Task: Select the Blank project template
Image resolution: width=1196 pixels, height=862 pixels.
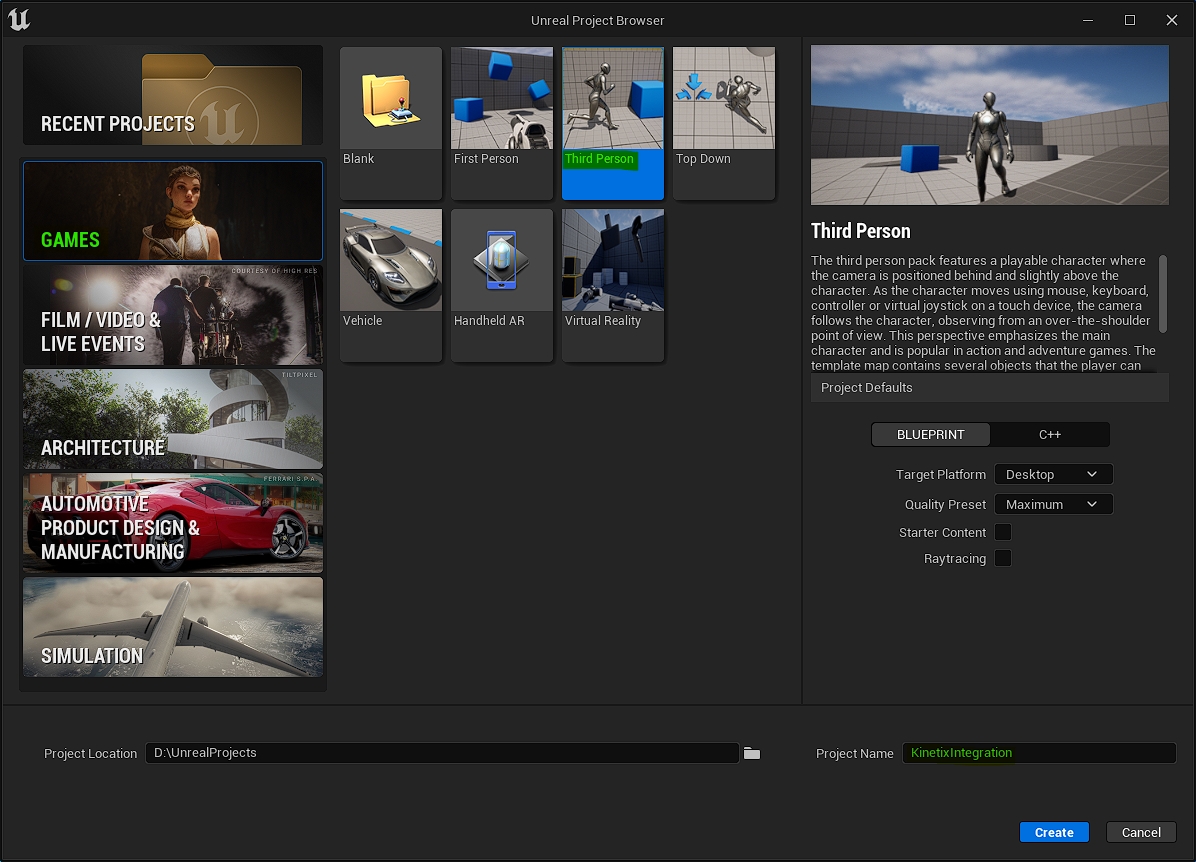Action: click(x=390, y=122)
